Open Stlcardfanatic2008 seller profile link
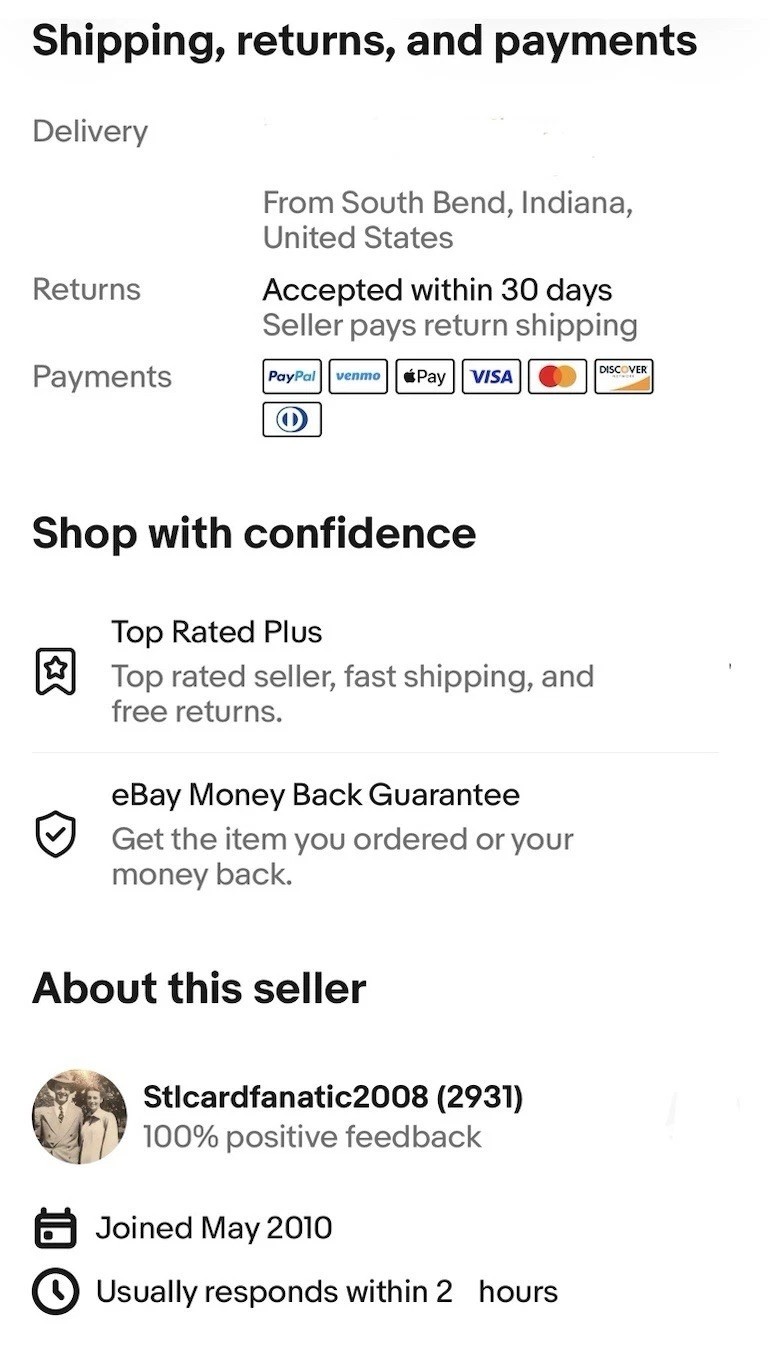 point(333,1097)
